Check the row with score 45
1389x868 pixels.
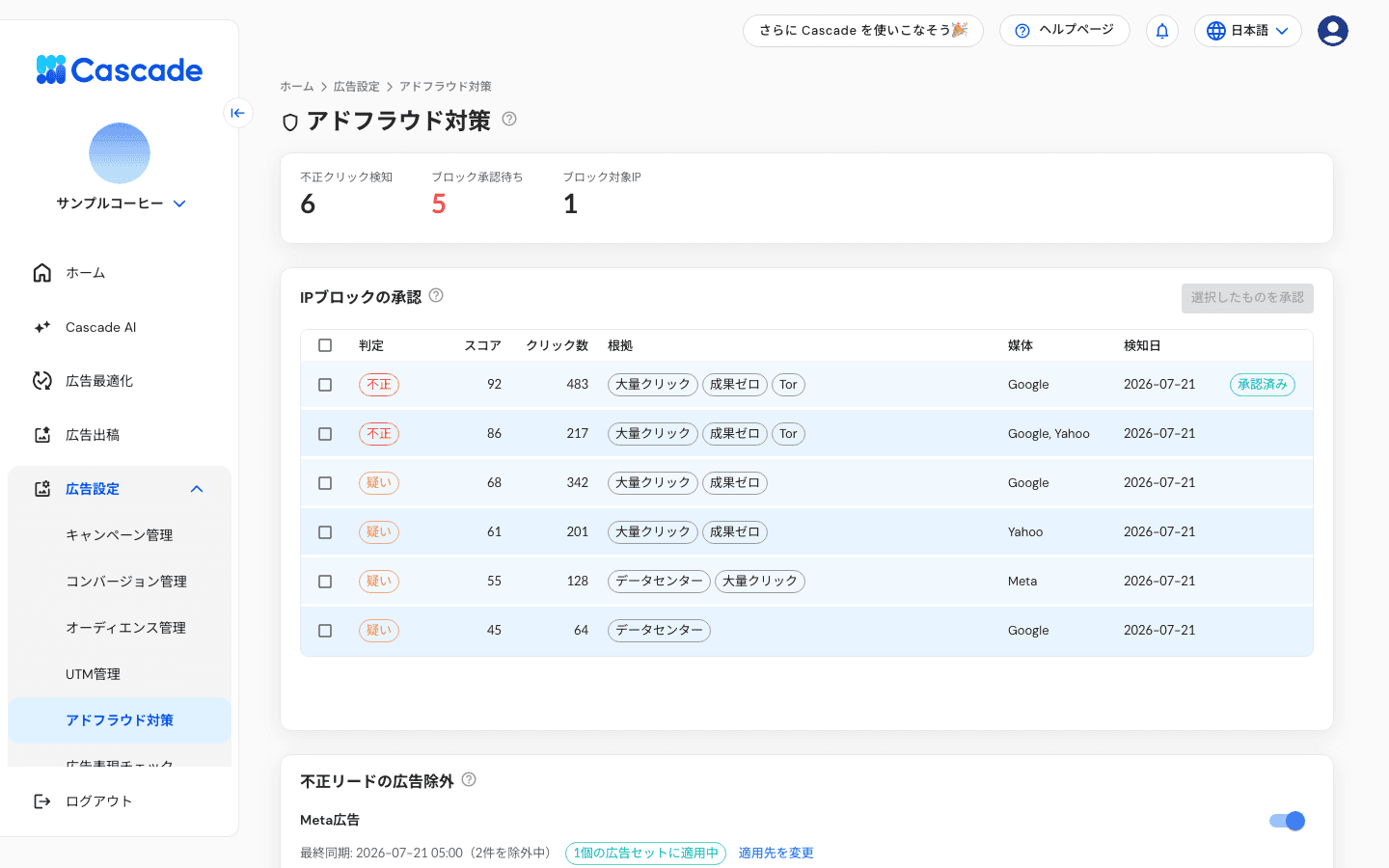coord(325,631)
